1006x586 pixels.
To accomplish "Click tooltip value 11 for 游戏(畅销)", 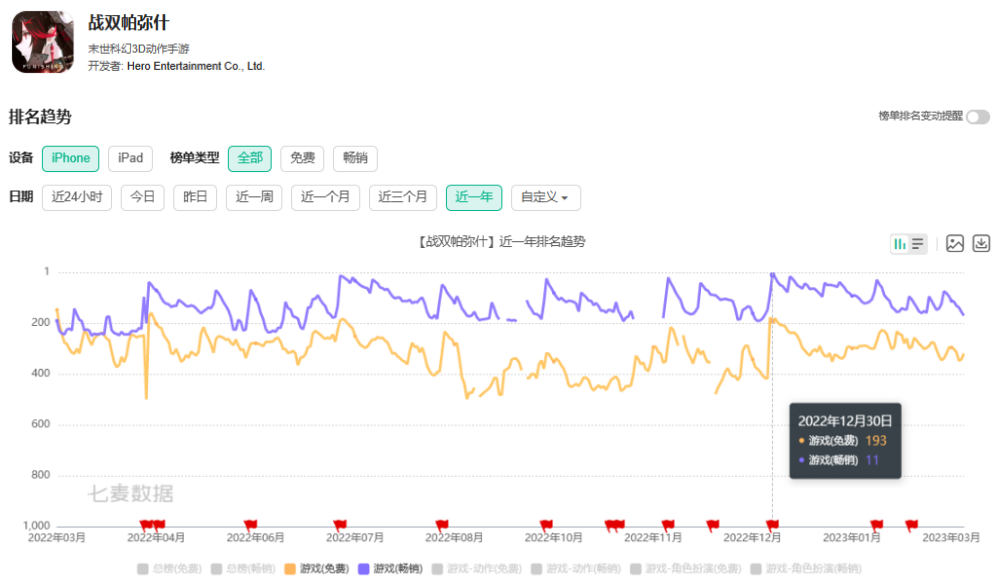I will (872, 460).
